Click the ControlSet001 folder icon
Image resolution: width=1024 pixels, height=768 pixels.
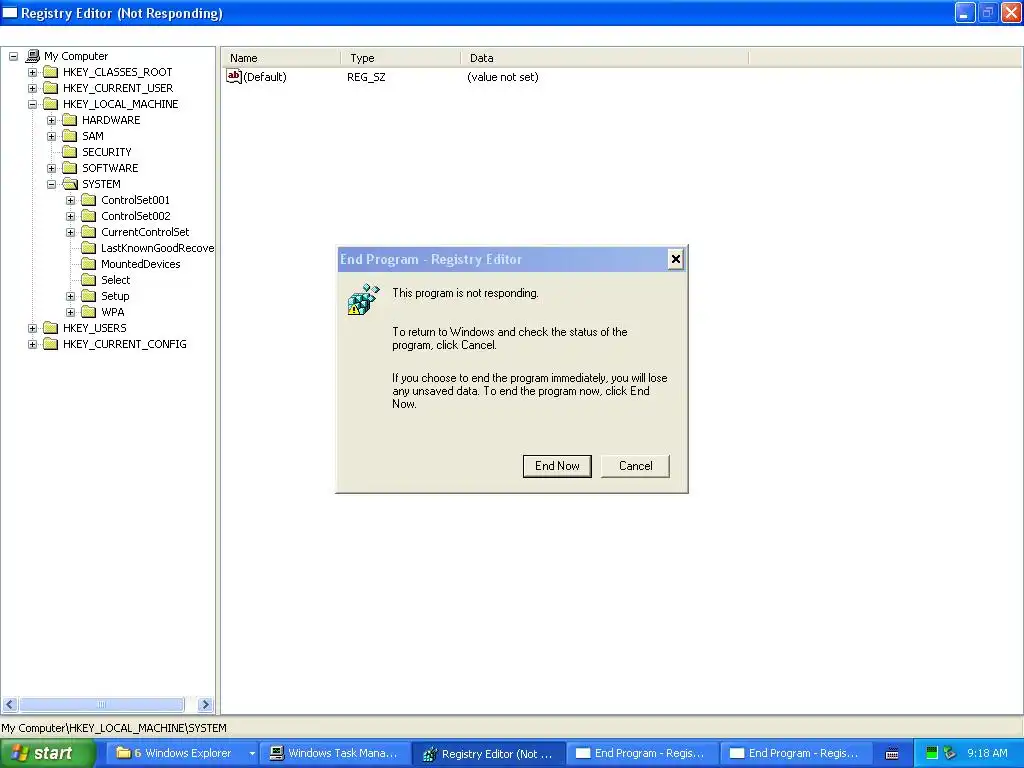click(88, 200)
